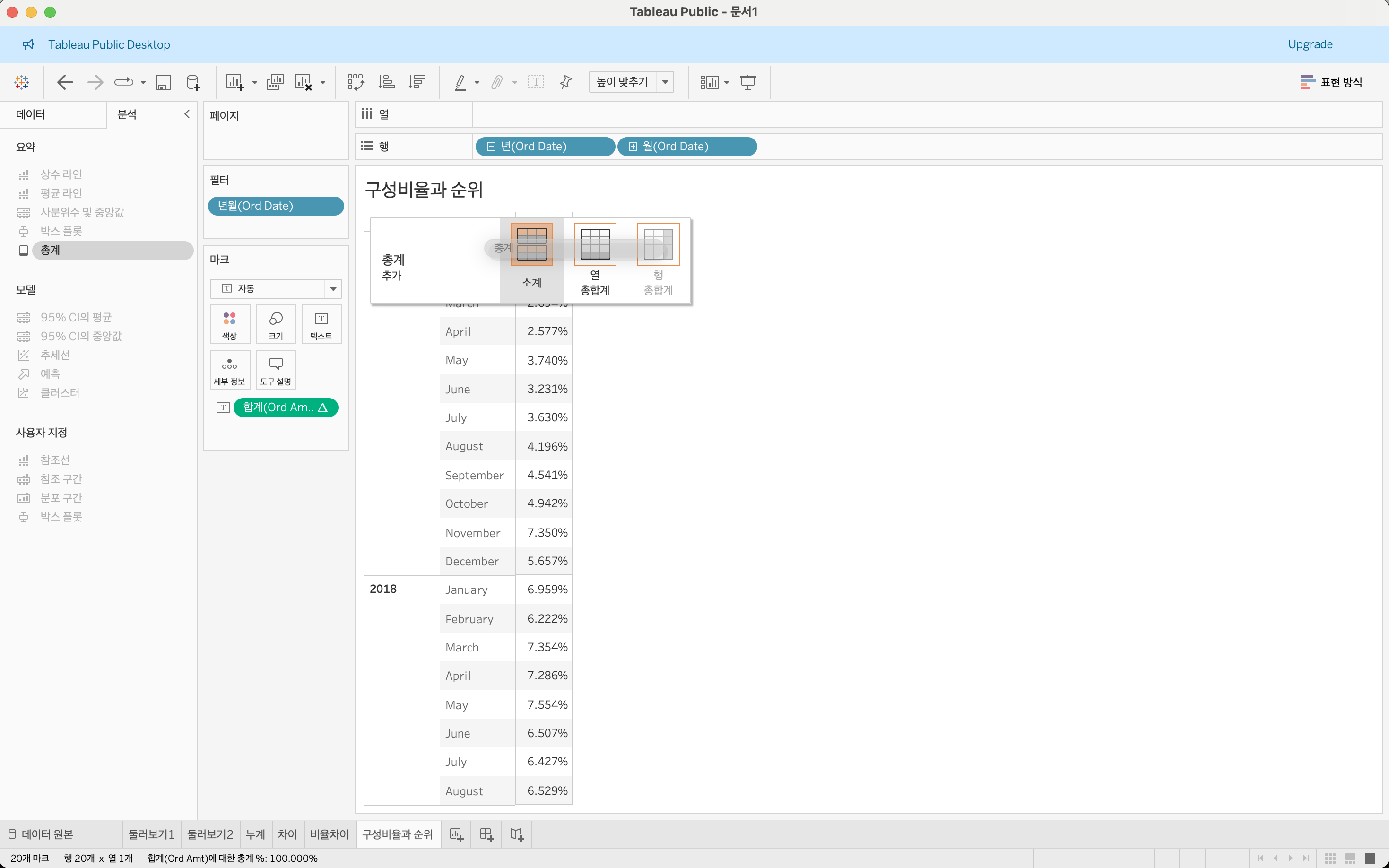
Task: Collapse the side pane with the chevron
Action: point(187,114)
